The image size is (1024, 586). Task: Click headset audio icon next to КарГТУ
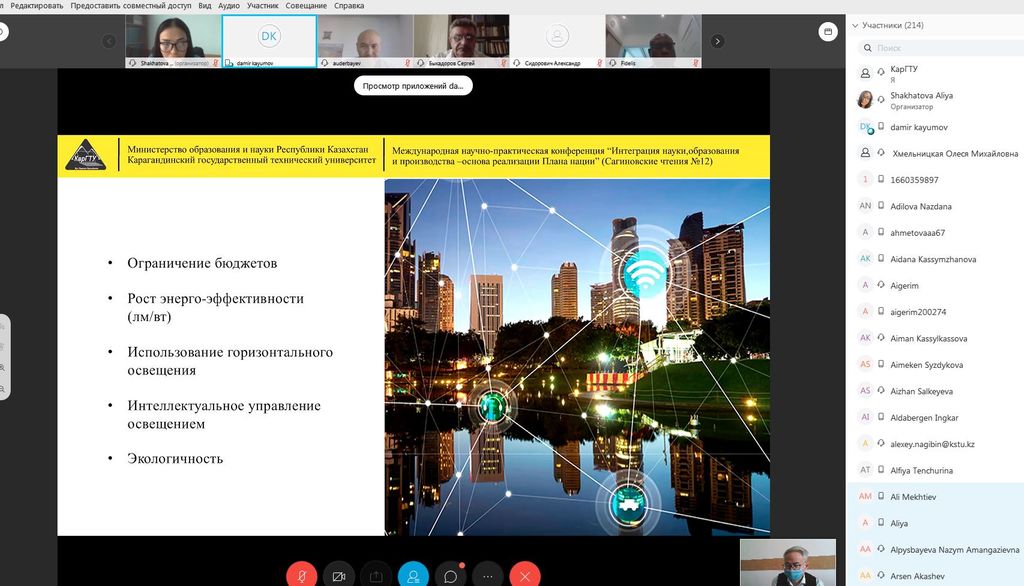coord(881,71)
